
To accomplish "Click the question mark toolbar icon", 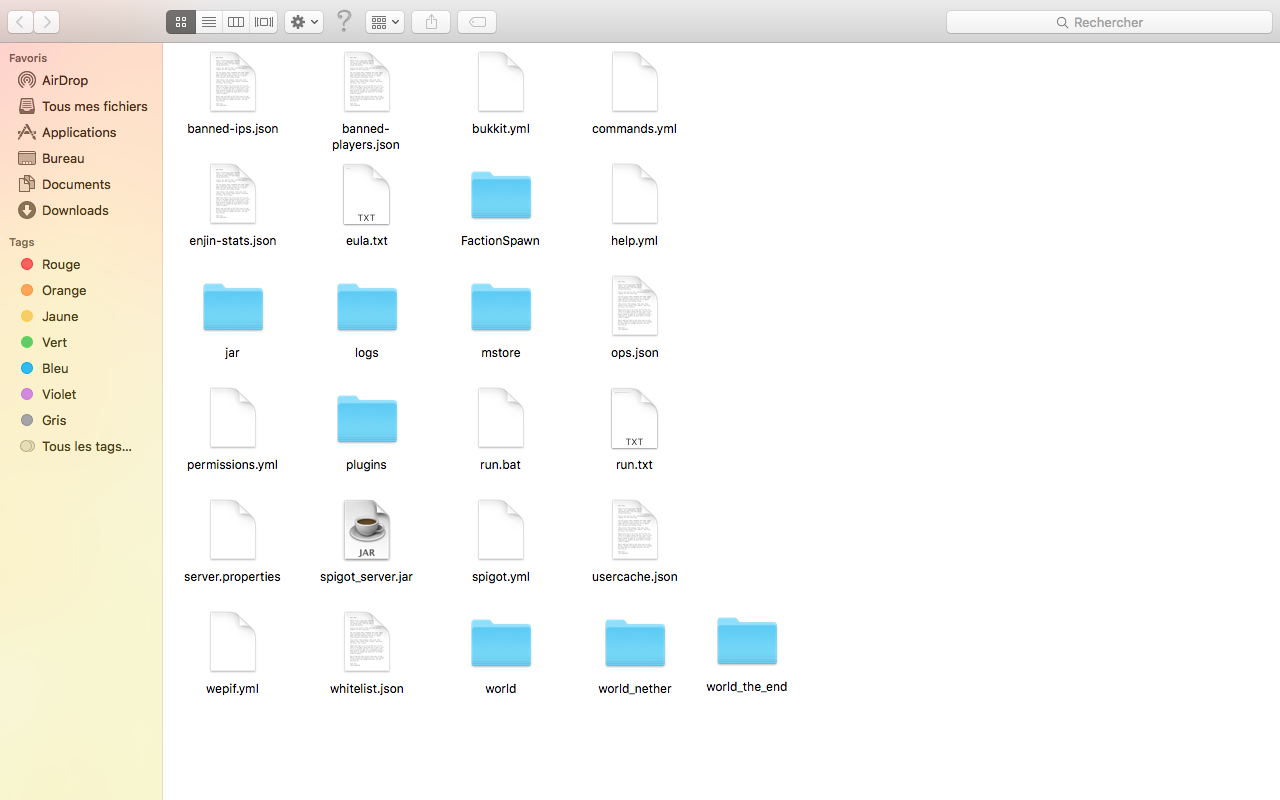I will (x=344, y=22).
